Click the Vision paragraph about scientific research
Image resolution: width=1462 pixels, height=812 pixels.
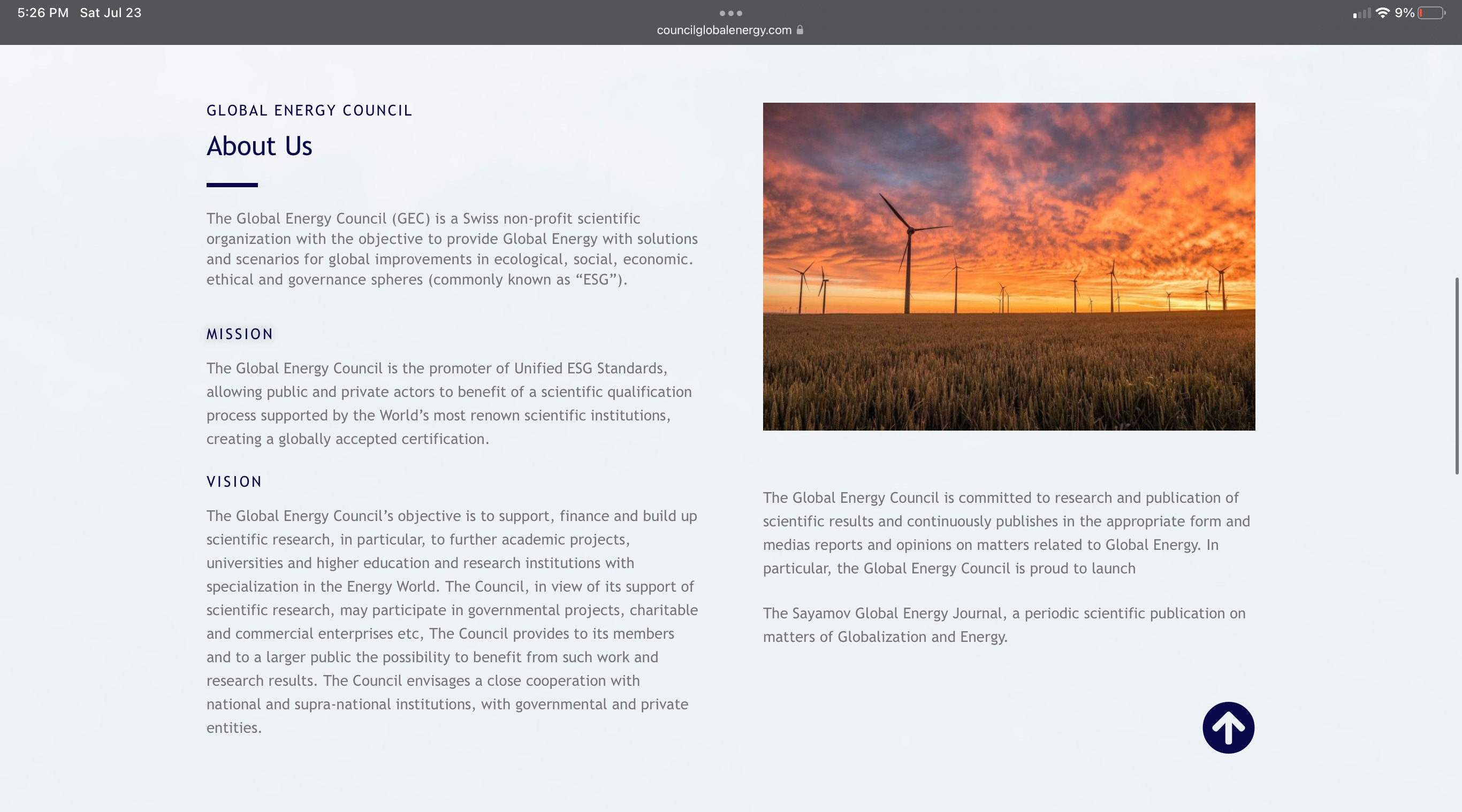coord(452,622)
